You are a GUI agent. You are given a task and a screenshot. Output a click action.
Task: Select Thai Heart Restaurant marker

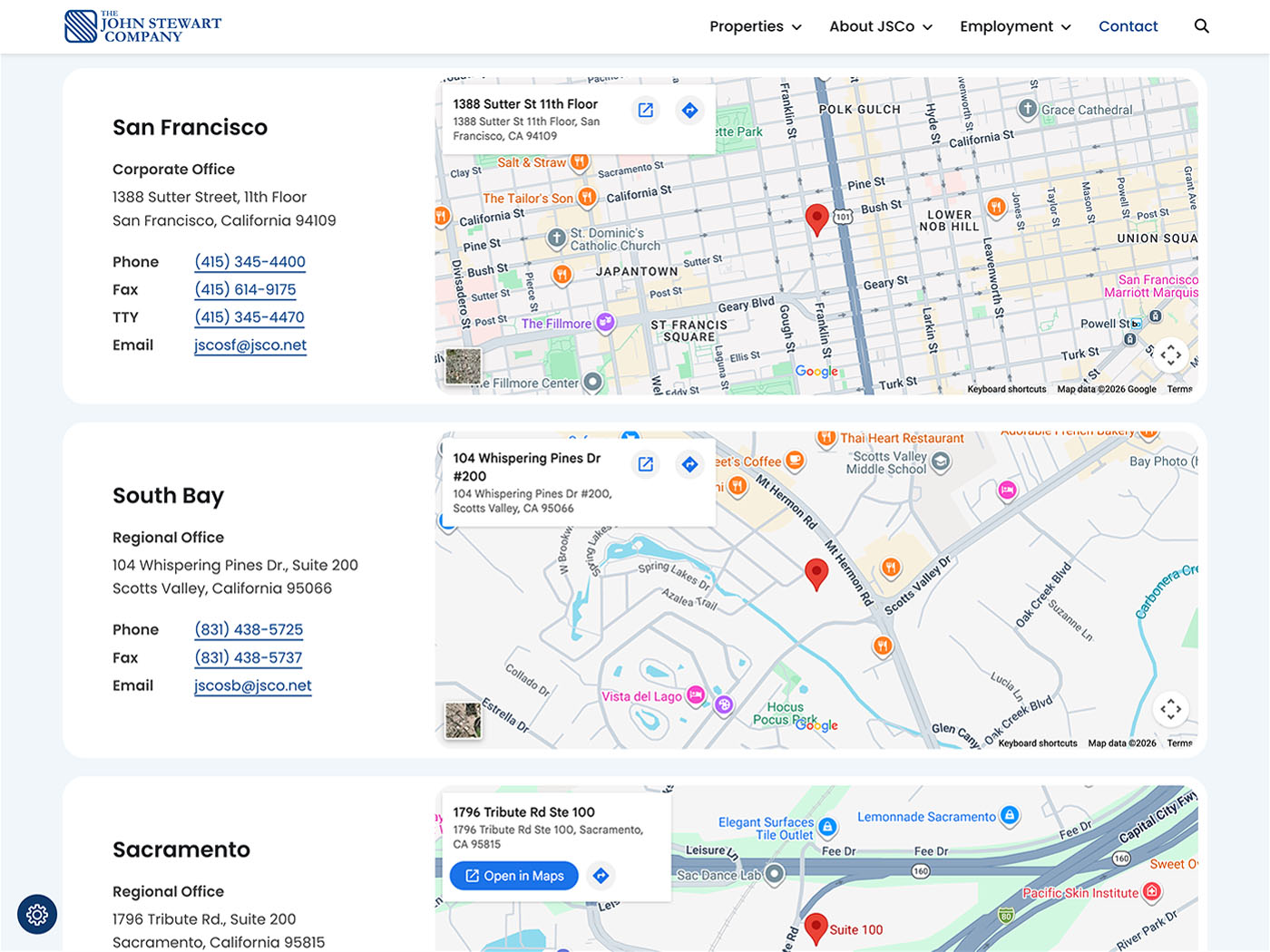pos(825,438)
